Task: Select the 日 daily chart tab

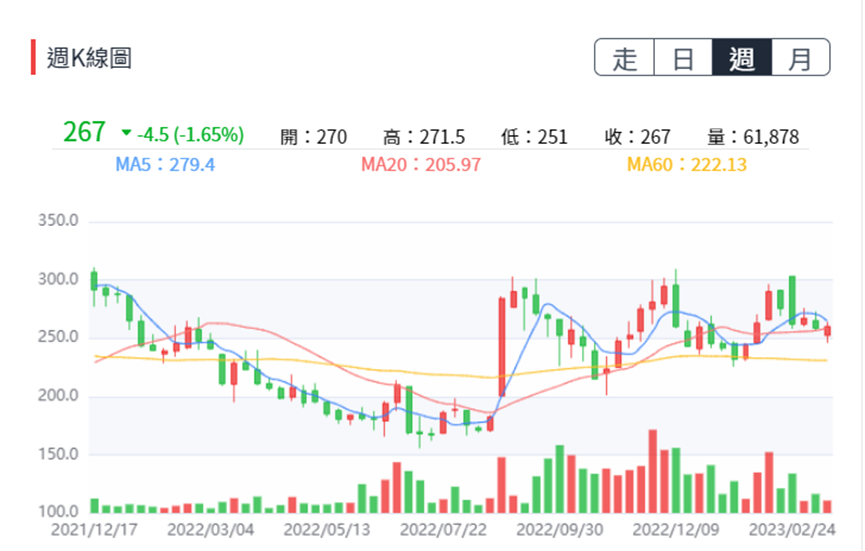Action: [x=683, y=58]
